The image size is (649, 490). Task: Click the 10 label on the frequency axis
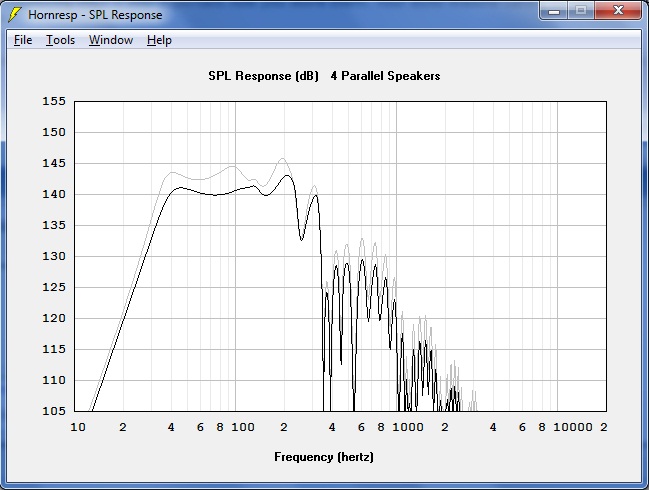[78, 427]
